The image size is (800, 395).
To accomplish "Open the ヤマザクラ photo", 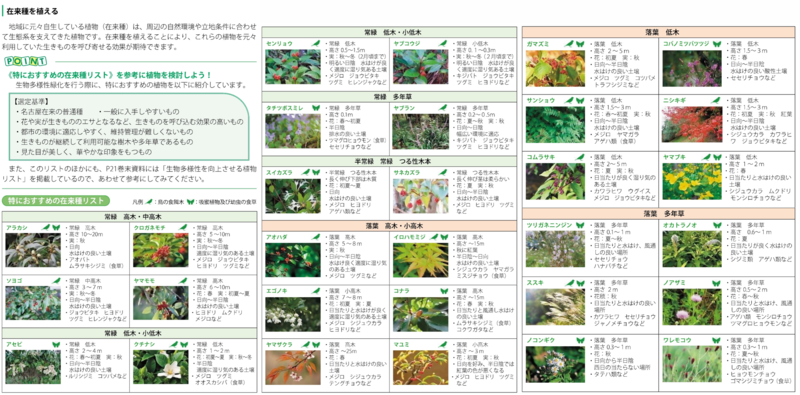I will coord(293,367).
